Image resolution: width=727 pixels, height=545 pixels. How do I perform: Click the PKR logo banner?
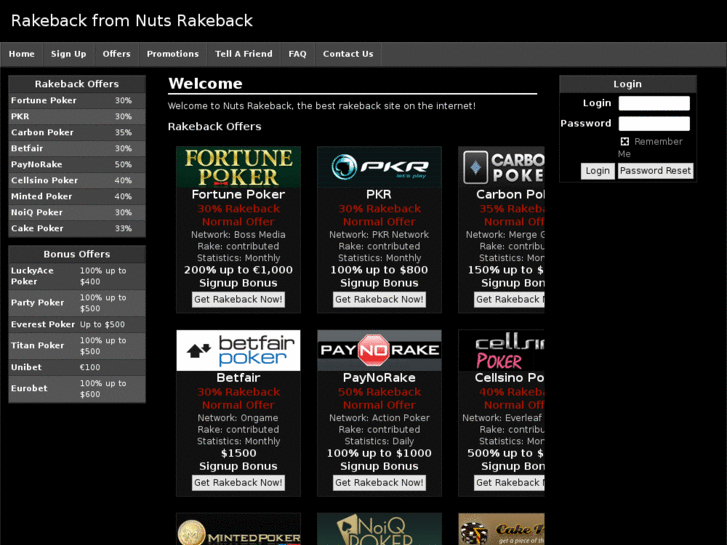tap(379, 167)
